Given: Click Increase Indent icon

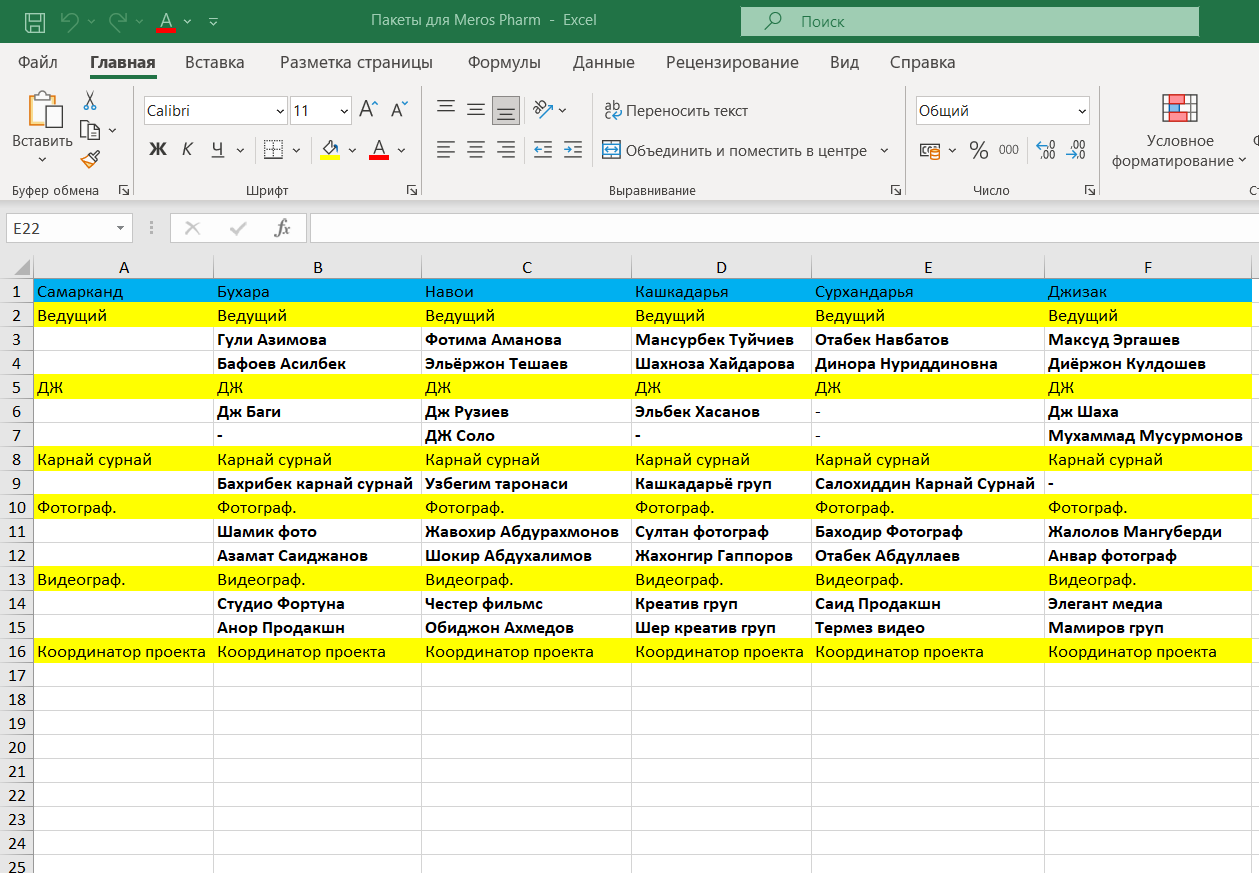Looking at the screenshot, I should click(x=572, y=150).
